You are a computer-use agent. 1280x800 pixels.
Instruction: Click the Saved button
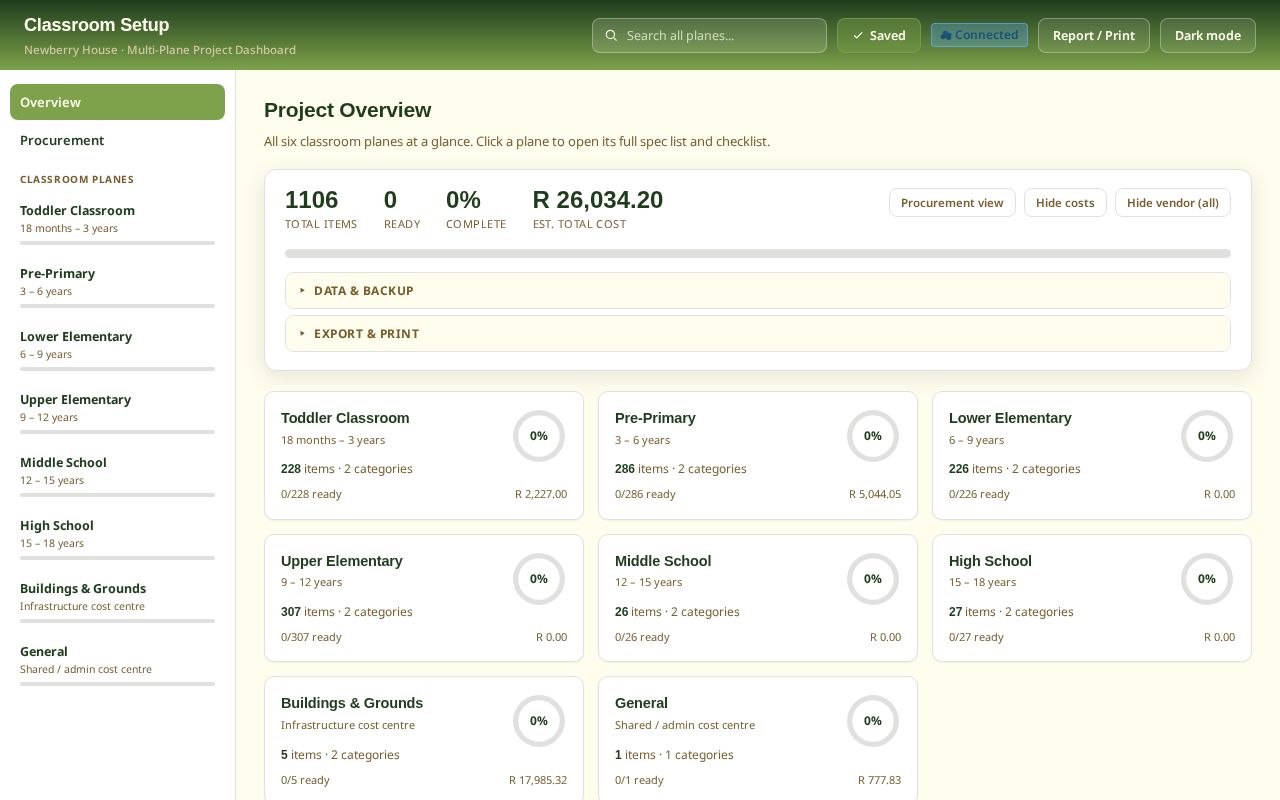(x=879, y=35)
